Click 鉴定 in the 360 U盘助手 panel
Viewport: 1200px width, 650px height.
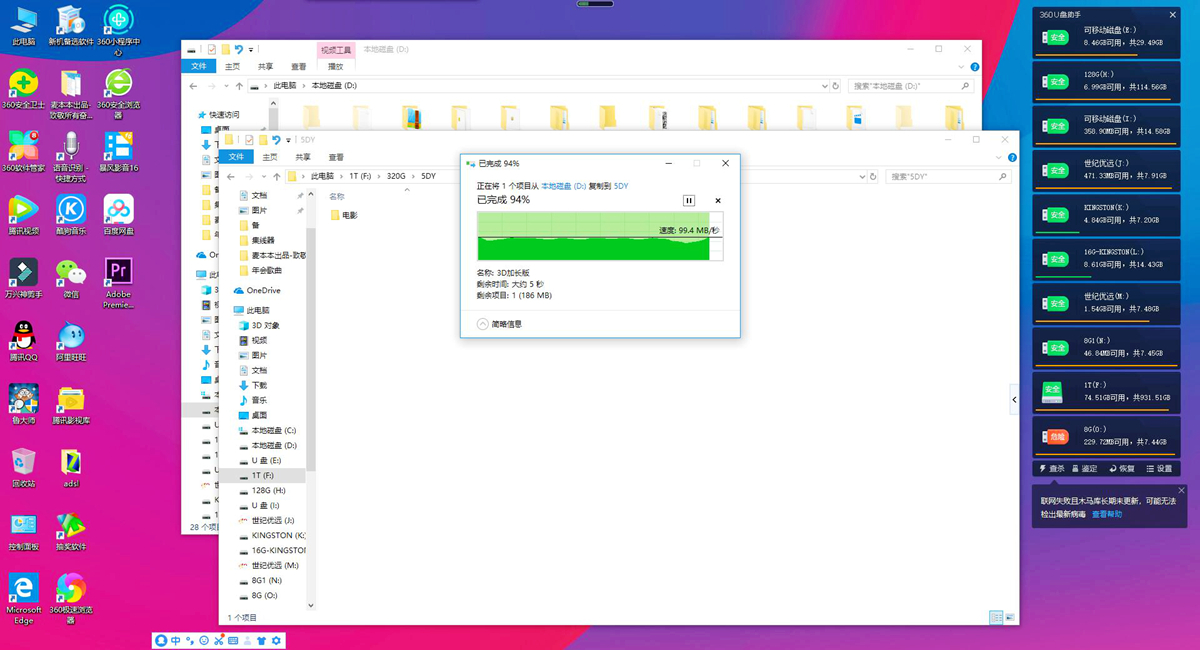[x=1085, y=468]
